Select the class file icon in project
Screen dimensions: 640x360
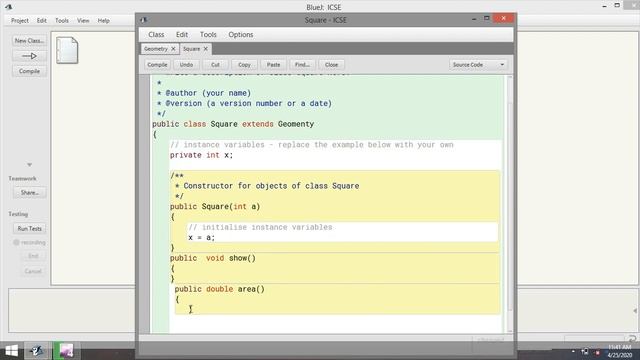(67, 50)
